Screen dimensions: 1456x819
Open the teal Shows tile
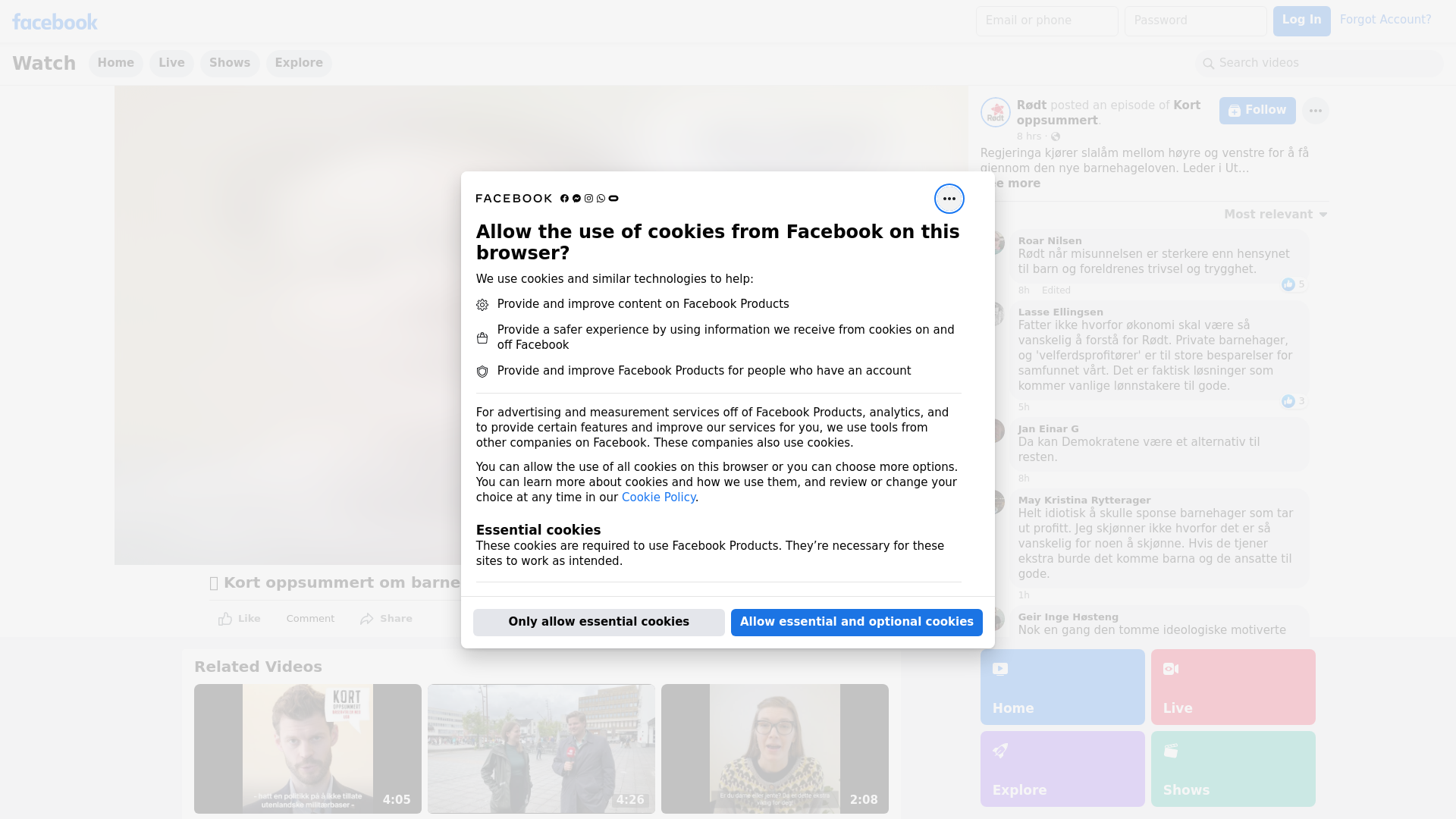1232,768
